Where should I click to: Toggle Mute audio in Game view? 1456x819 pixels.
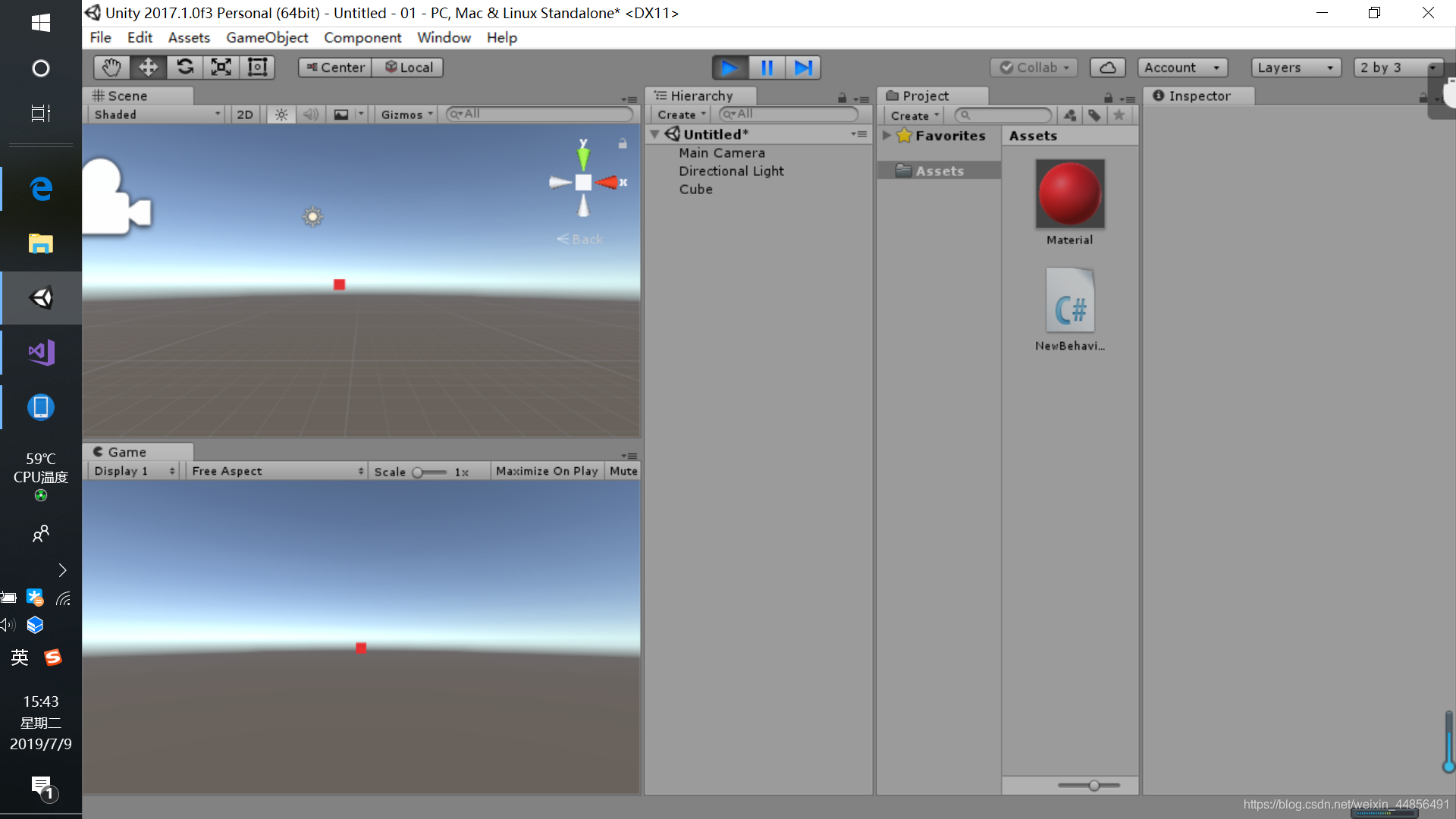point(623,471)
